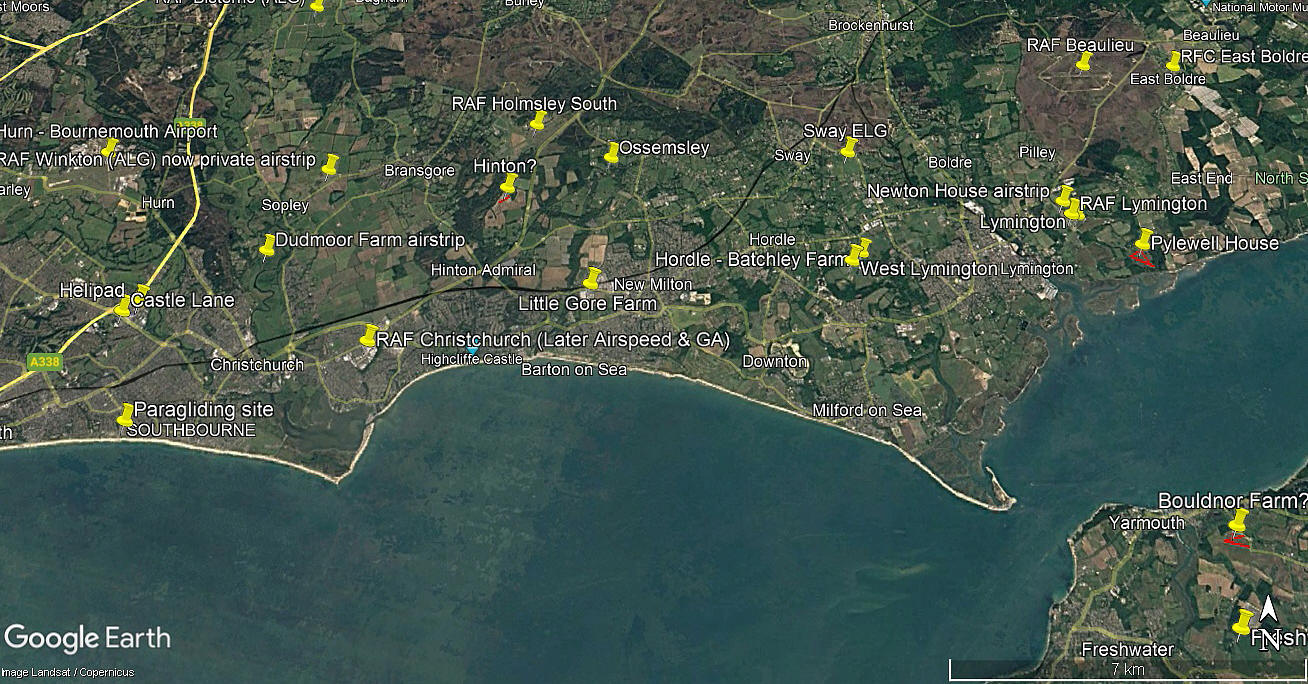Click the RAF Beaulieu pushpin marker
The height and width of the screenshot is (684, 1308).
pyautogui.click(x=1083, y=62)
